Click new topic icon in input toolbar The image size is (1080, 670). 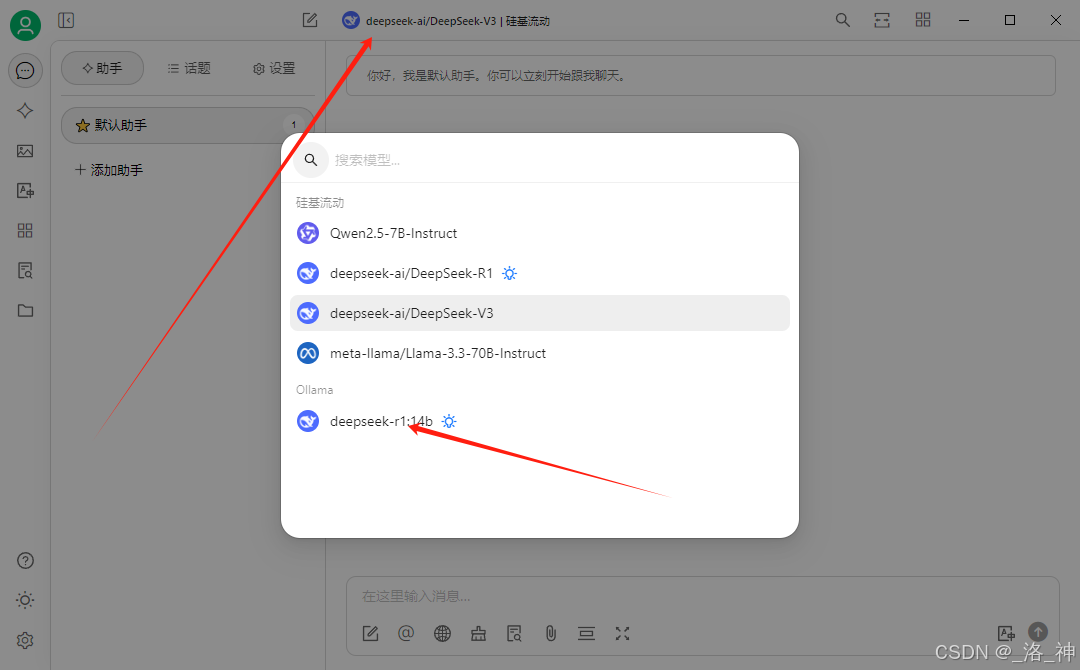(x=371, y=634)
